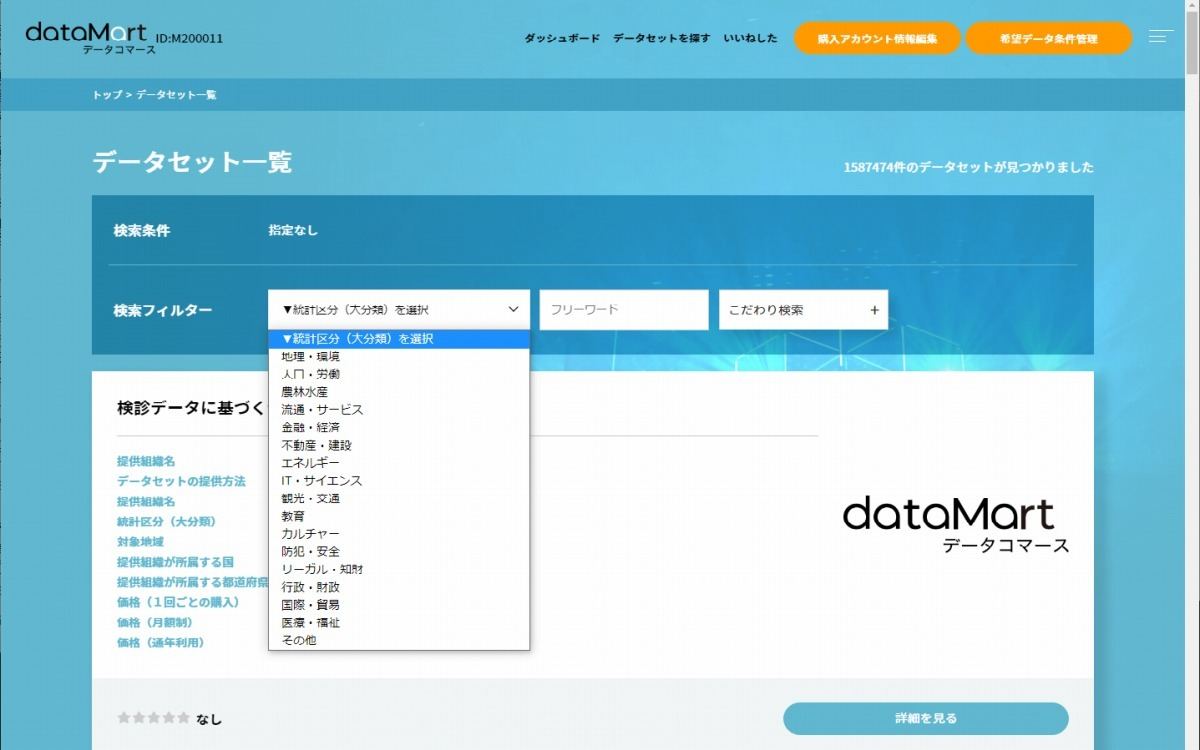The image size is (1200, 750).
Task: Click the dataMart dataset thumbnail image
Action: [x=956, y=526]
